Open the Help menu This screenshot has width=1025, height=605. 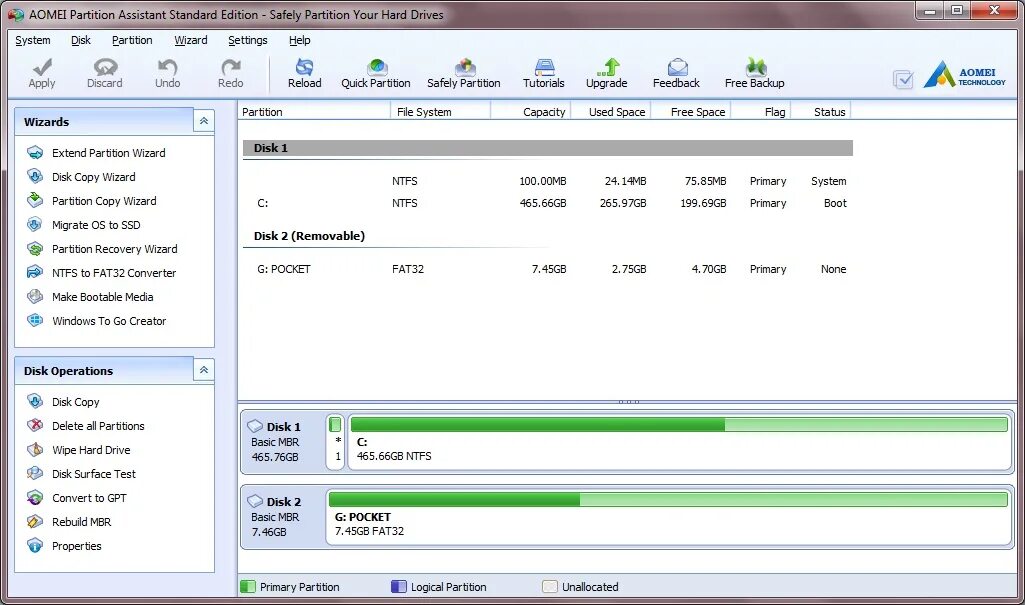299,41
